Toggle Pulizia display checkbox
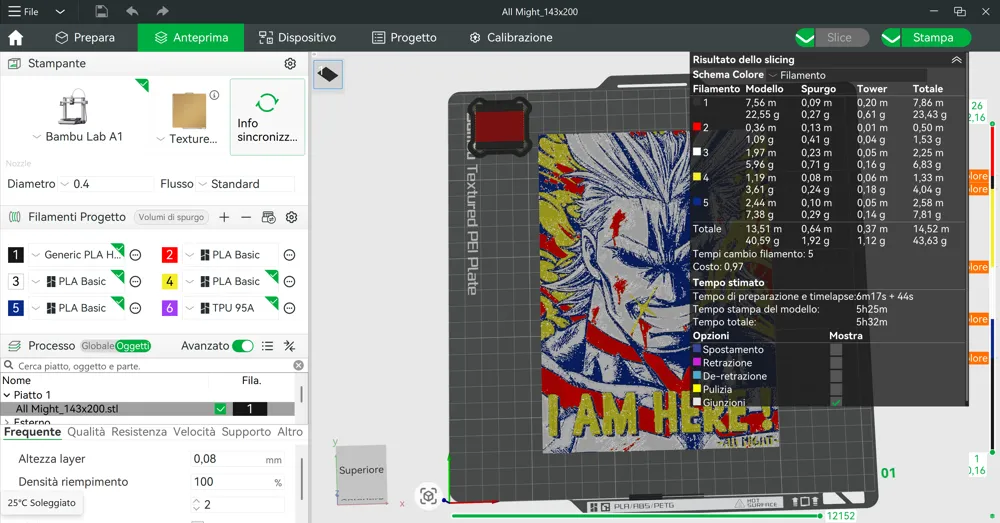1000x523 pixels. (x=836, y=389)
